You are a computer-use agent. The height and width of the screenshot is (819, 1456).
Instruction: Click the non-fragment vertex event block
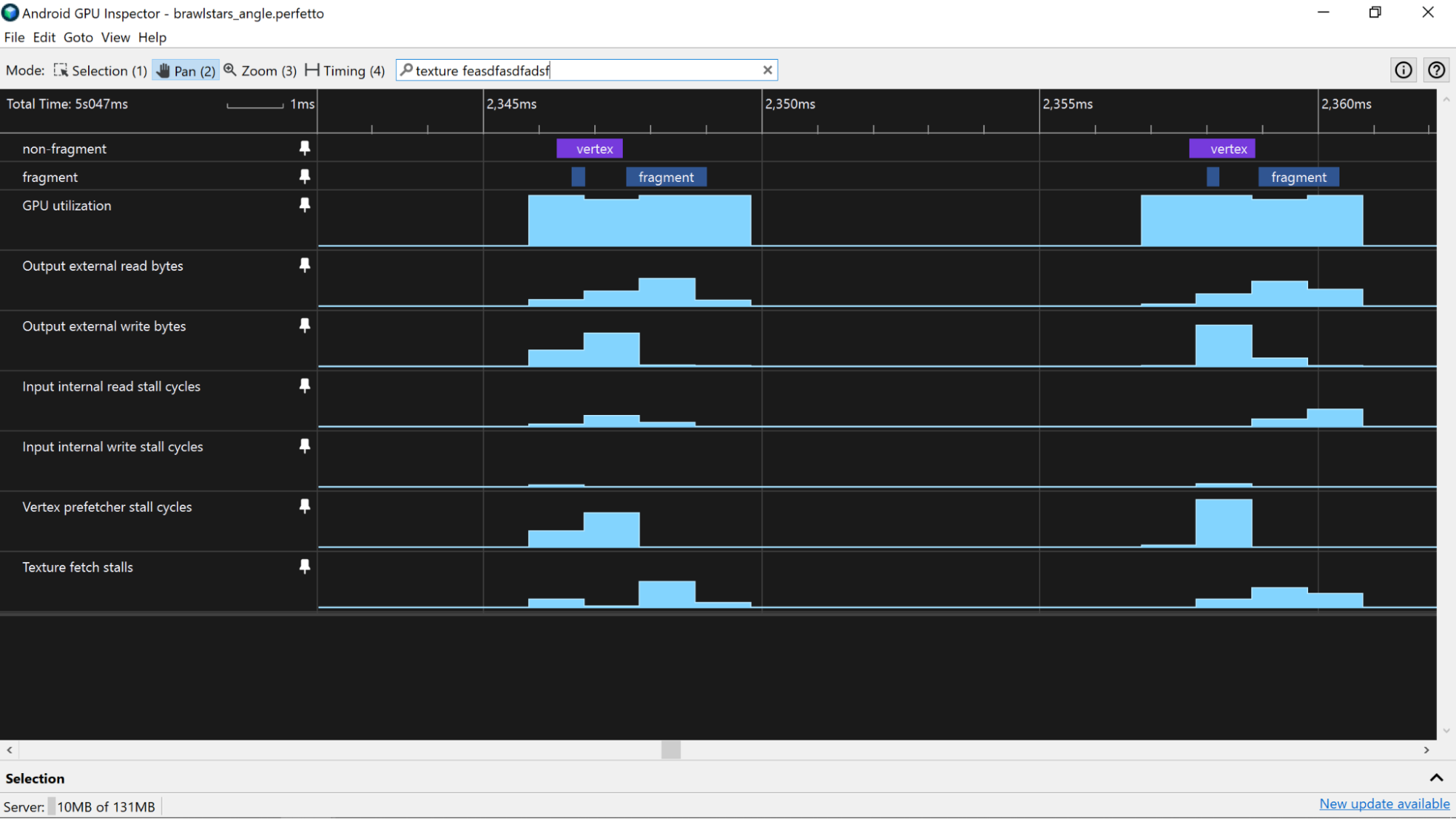pyautogui.click(x=590, y=148)
